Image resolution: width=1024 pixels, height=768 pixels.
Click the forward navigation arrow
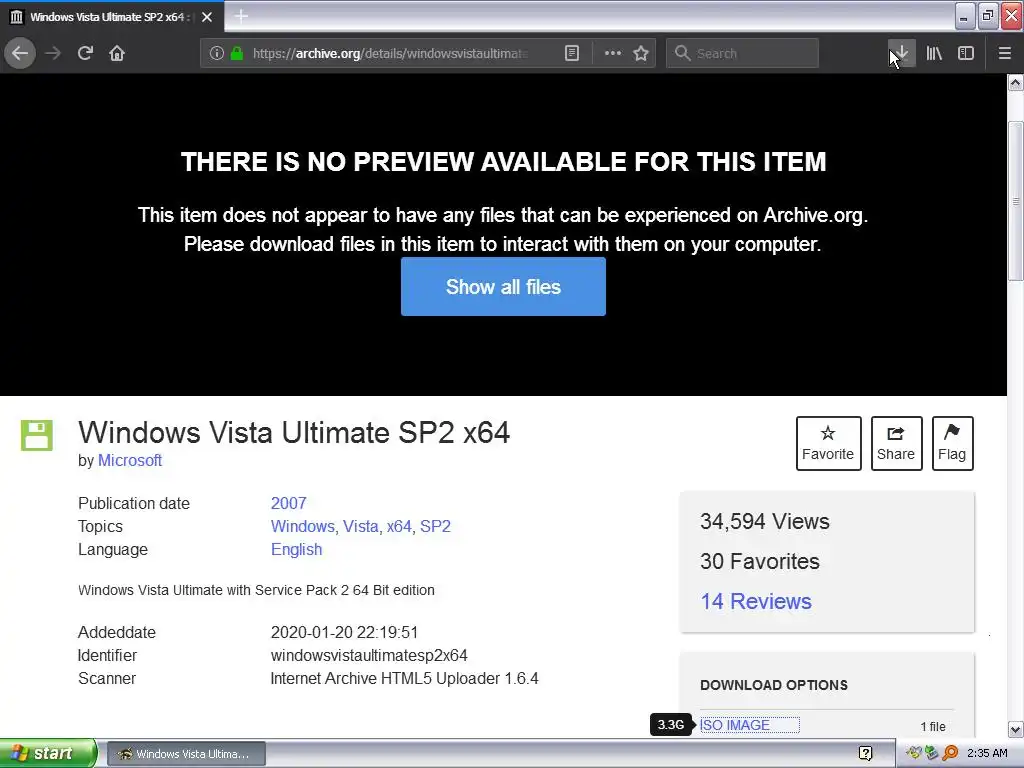[53, 53]
